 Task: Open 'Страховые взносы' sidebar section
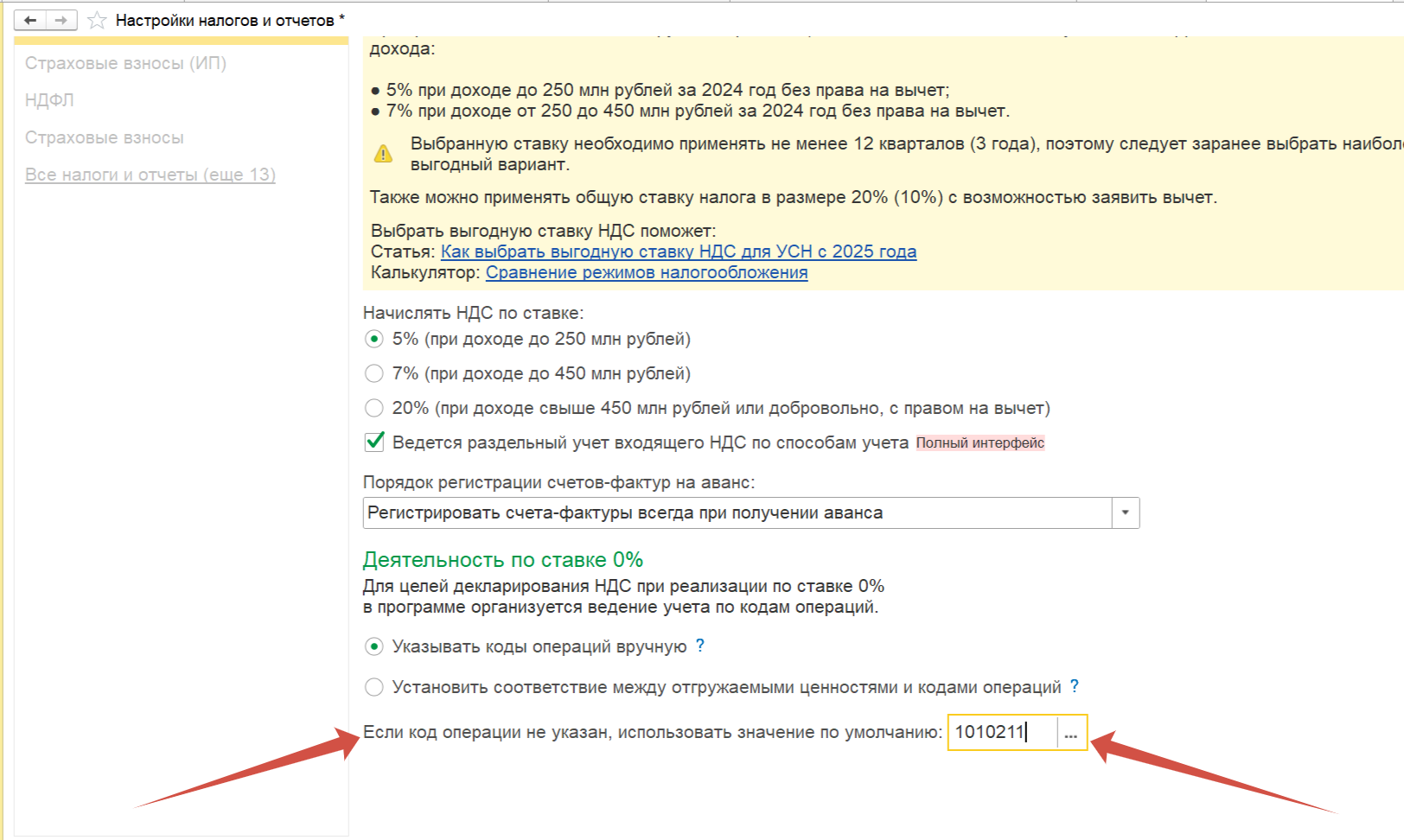point(104,137)
